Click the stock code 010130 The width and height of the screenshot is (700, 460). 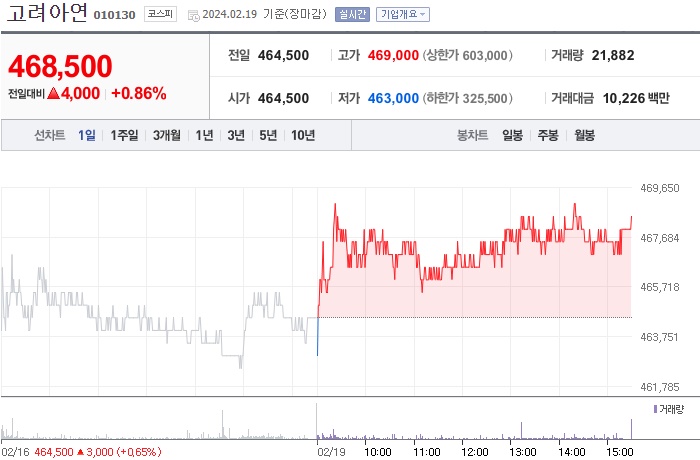(114, 15)
